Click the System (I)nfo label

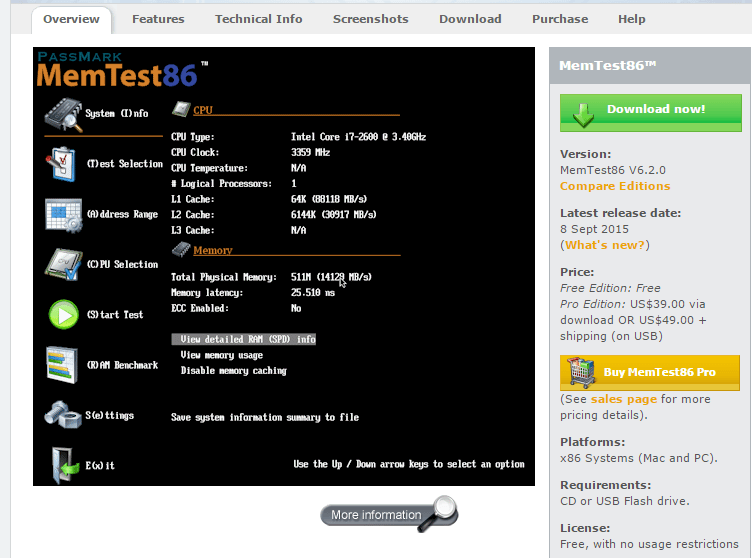[117, 114]
